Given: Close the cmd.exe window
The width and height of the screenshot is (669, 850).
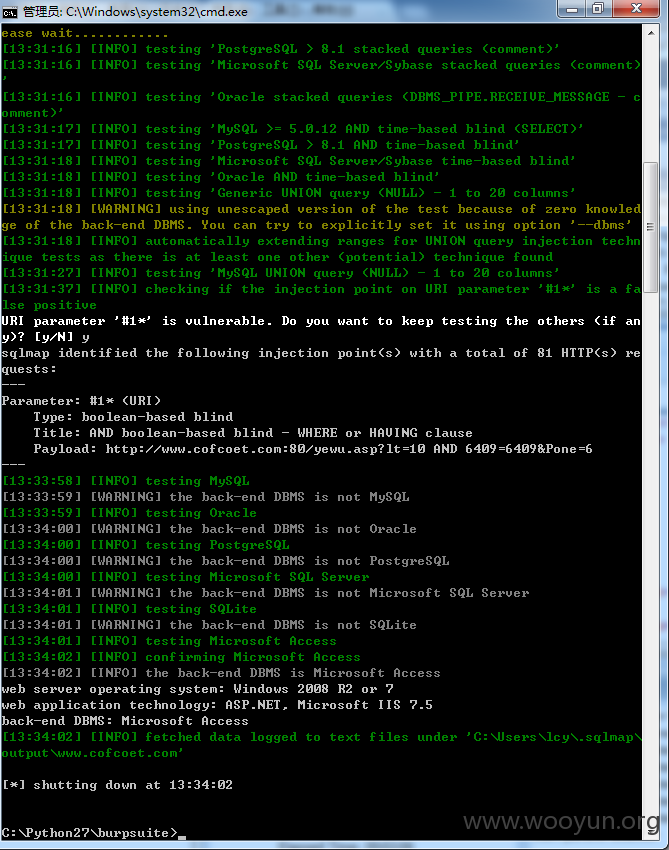Looking at the screenshot, I should pos(637,9).
